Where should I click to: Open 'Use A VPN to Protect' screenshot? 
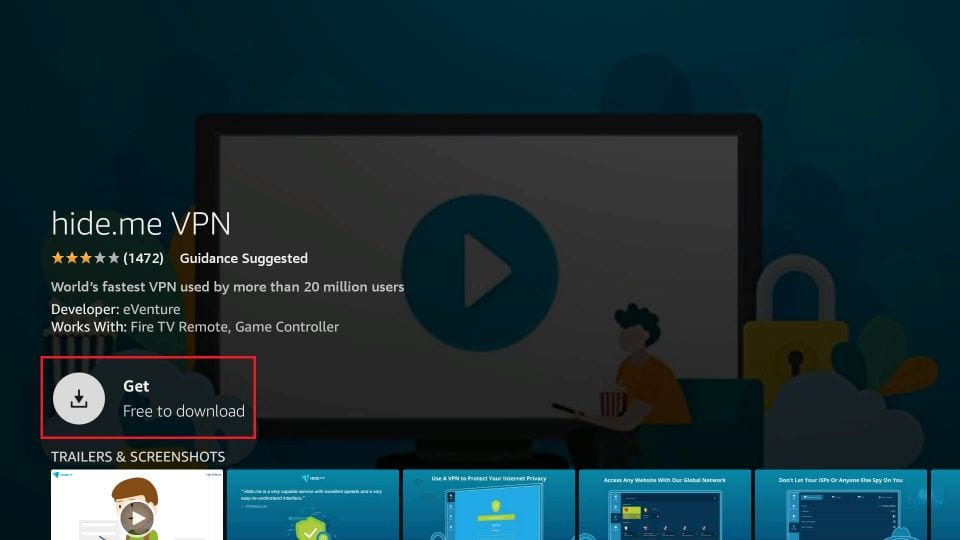click(489, 505)
